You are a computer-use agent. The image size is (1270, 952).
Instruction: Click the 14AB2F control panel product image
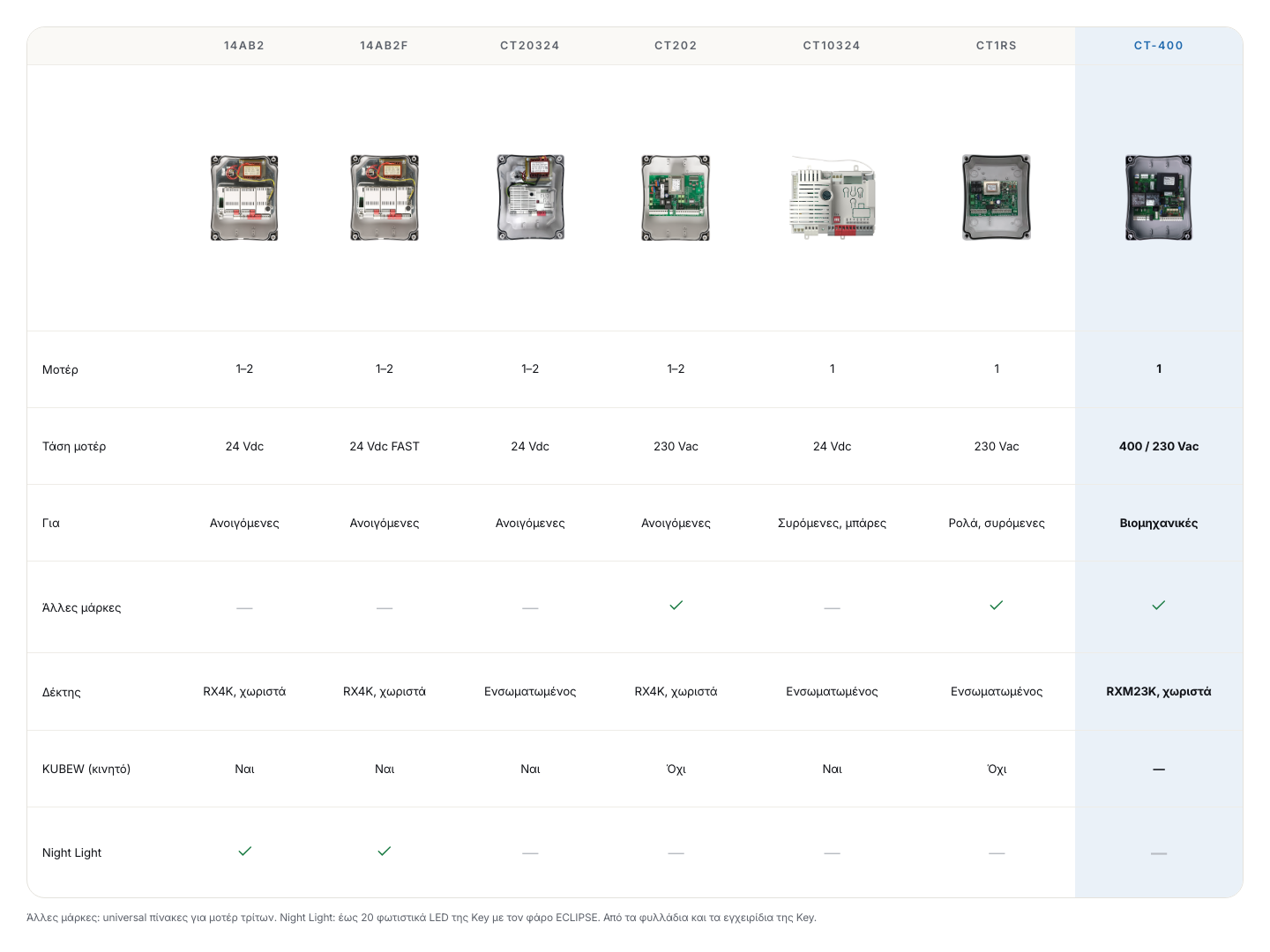(385, 197)
